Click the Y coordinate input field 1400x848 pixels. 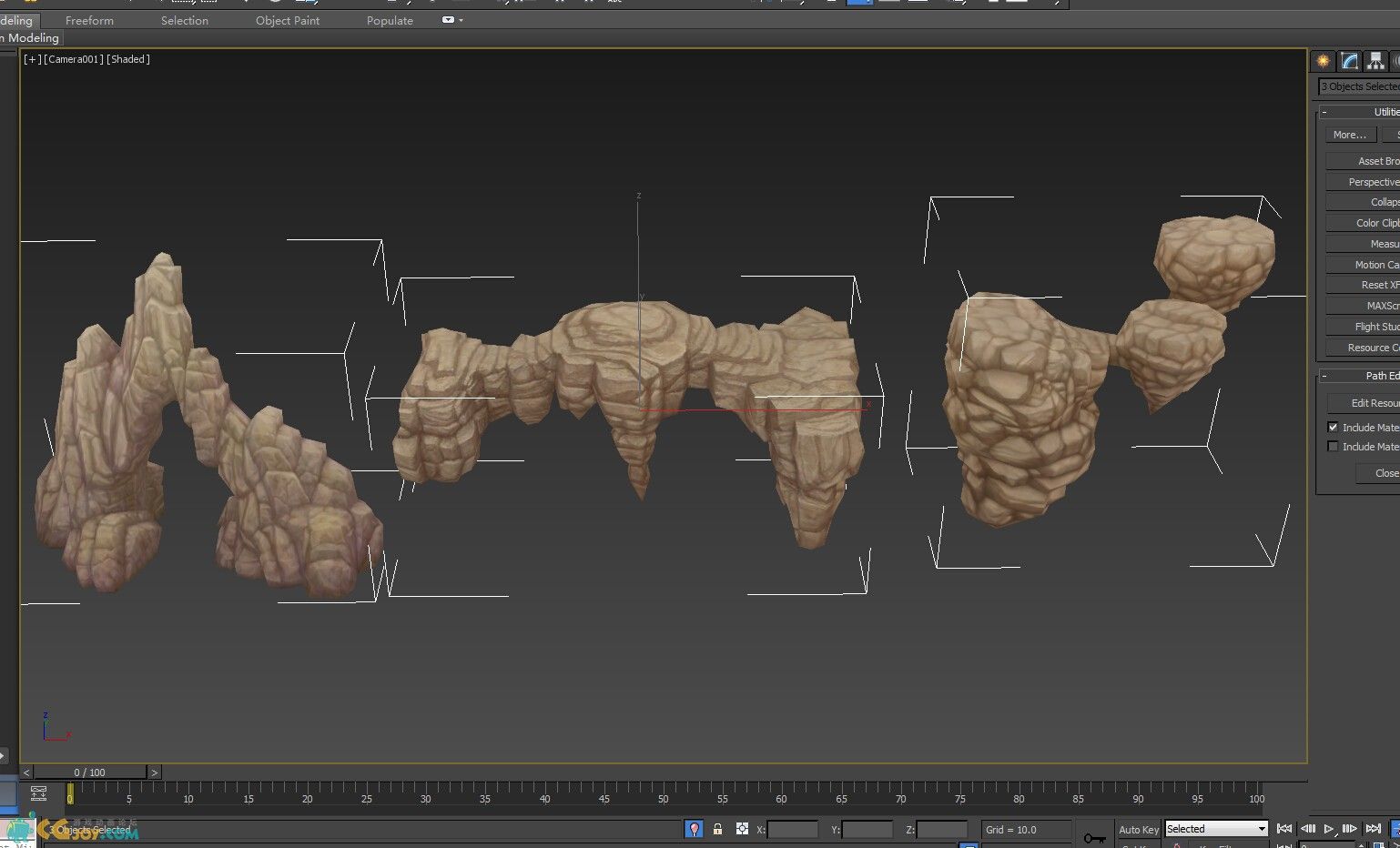click(x=867, y=829)
